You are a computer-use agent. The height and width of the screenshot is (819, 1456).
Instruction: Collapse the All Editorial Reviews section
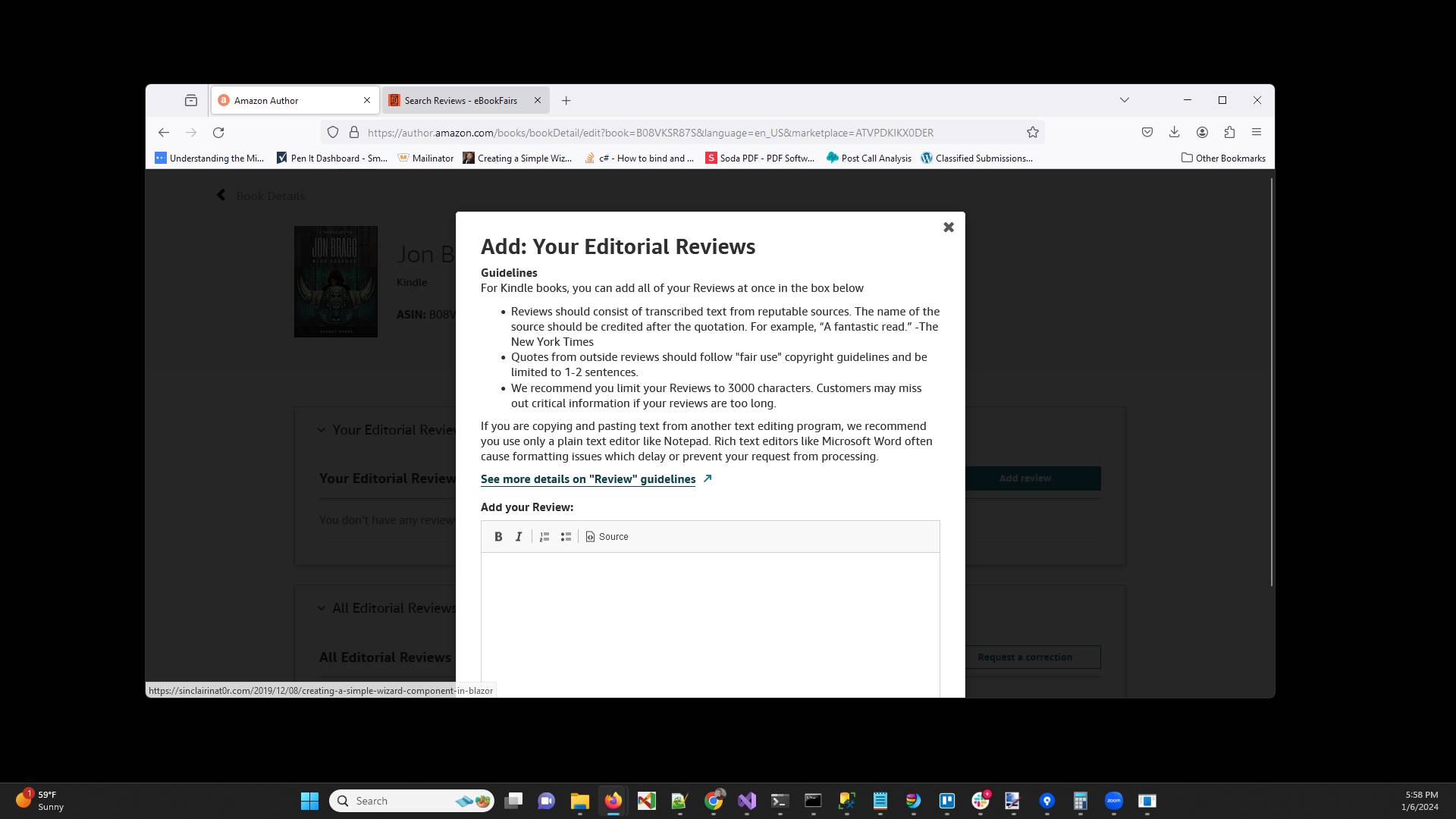pos(321,607)
